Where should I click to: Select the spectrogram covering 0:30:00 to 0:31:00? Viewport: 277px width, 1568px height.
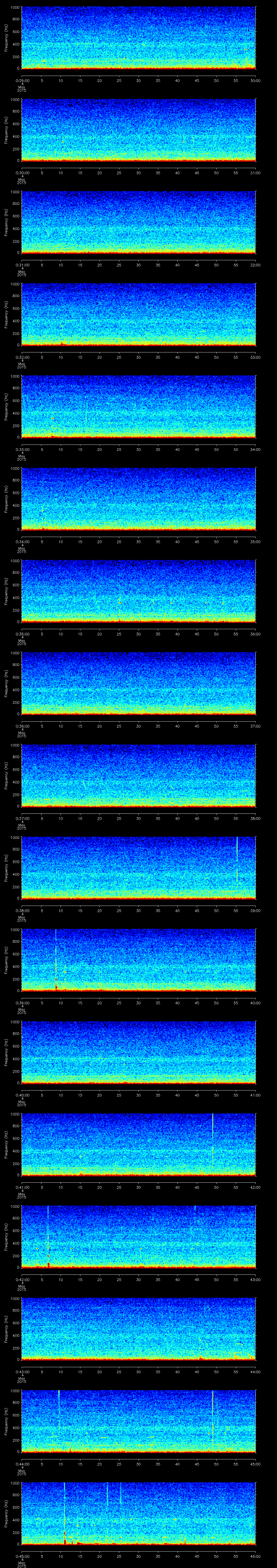[138, 130]
